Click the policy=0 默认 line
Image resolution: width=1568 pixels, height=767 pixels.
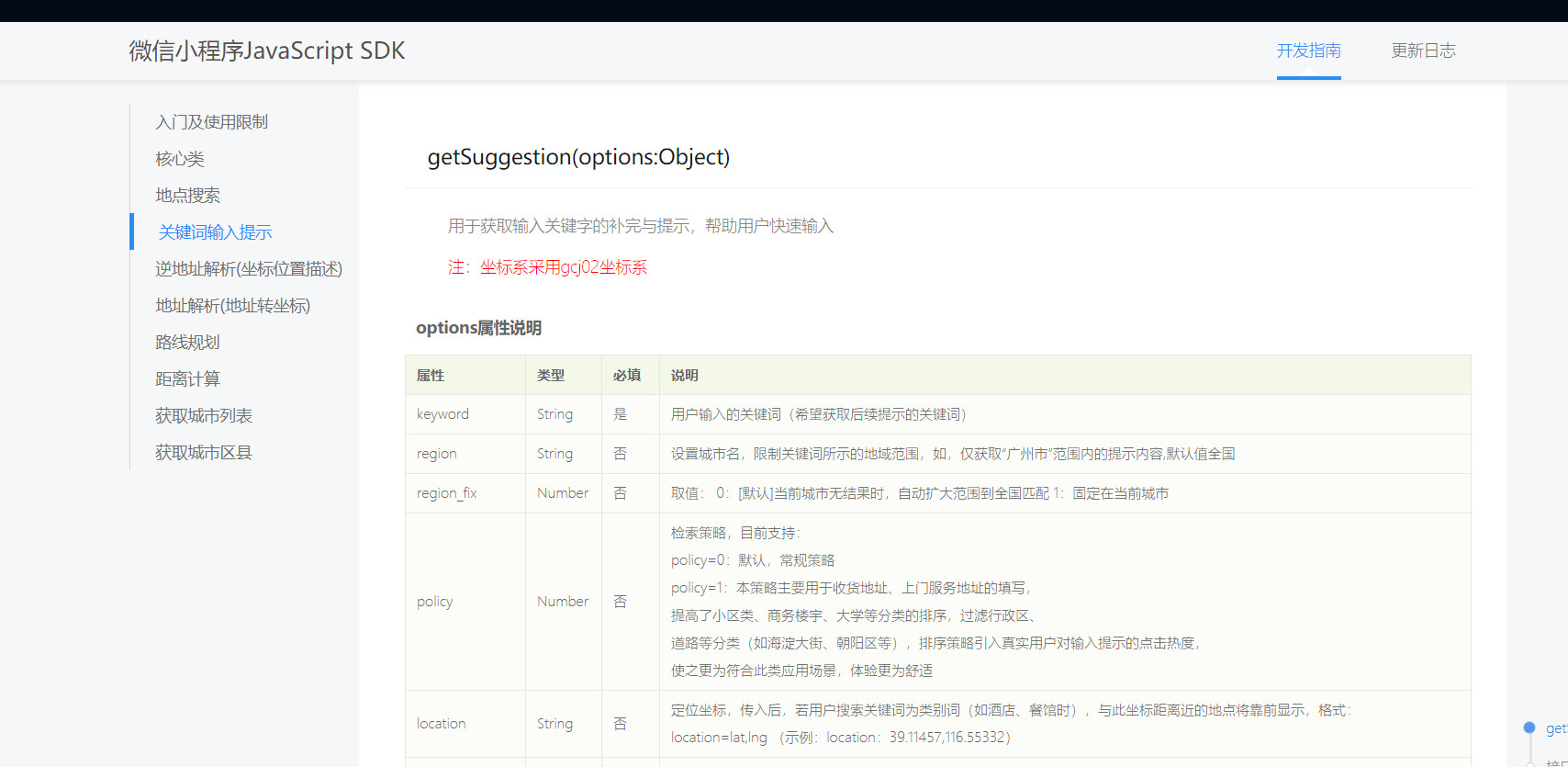pos(753,560)
